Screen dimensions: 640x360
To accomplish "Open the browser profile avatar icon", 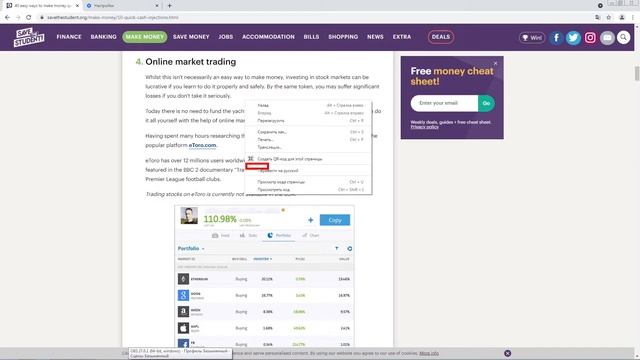I will click(x=622, y=17).
